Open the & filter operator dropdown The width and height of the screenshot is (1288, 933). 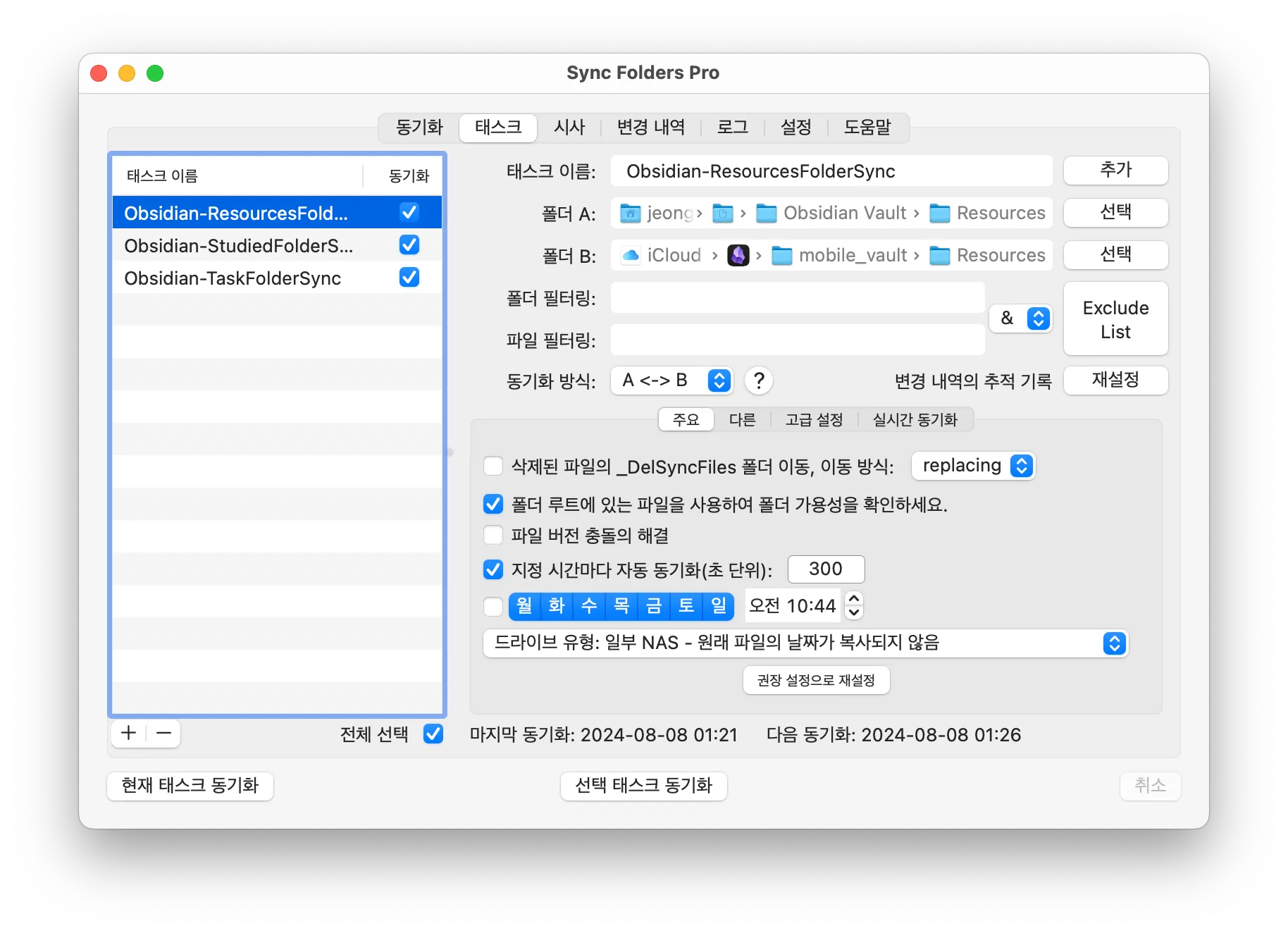(x=1021, y=319)
